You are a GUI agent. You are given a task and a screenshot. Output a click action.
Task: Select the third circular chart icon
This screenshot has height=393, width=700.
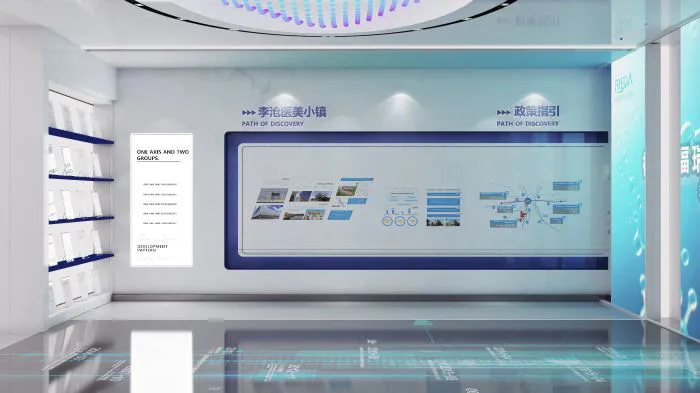[x=412, y=220]
